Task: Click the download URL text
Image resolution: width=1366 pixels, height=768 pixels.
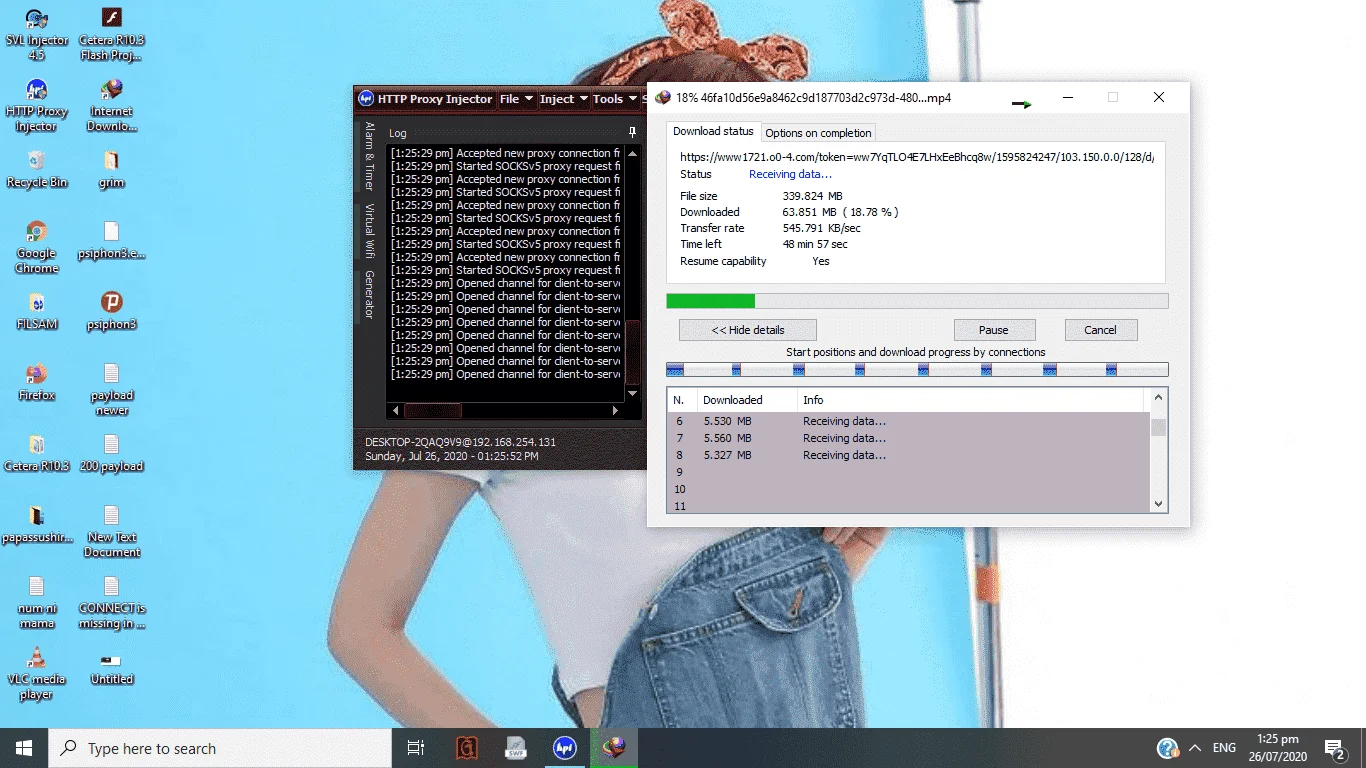Action: [x=917, y=157]
